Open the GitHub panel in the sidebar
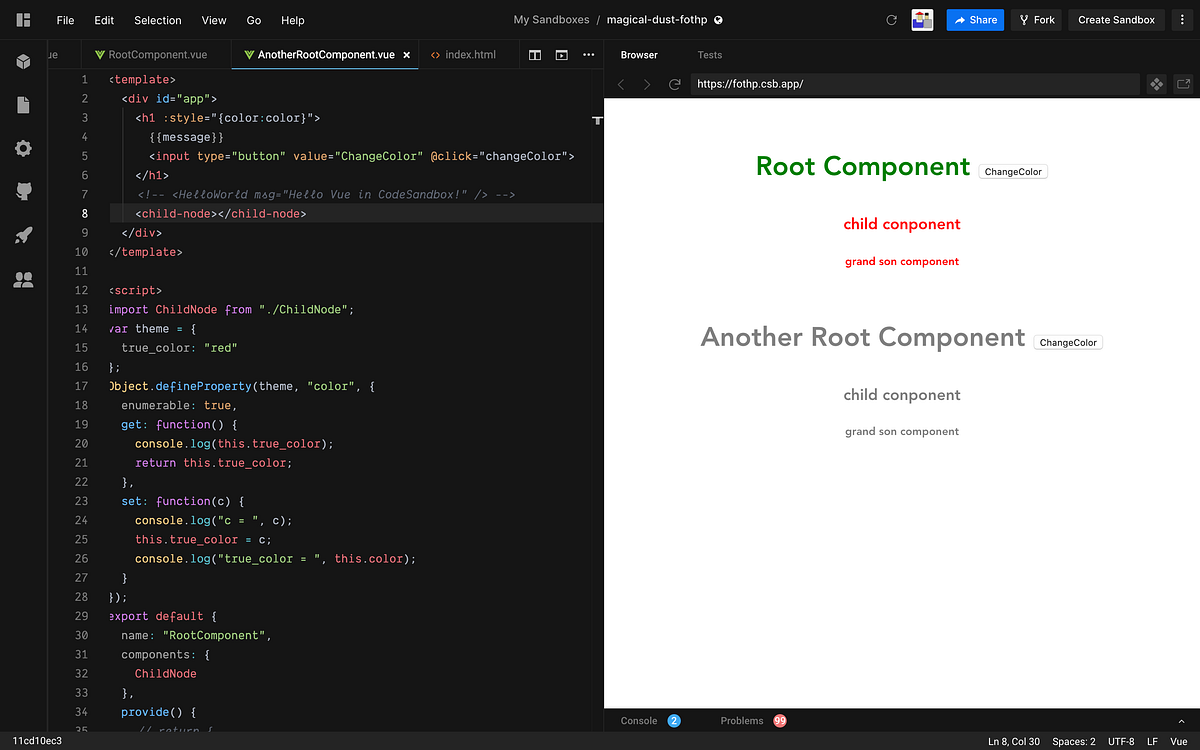 (x=23, y=191)
